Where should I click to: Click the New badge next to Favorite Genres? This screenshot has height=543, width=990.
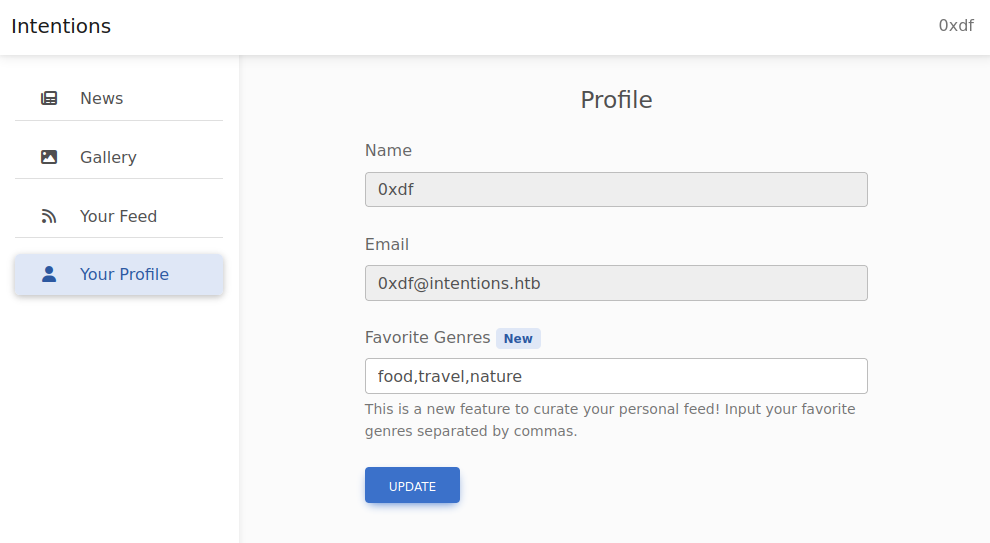[x=518, y=338]
